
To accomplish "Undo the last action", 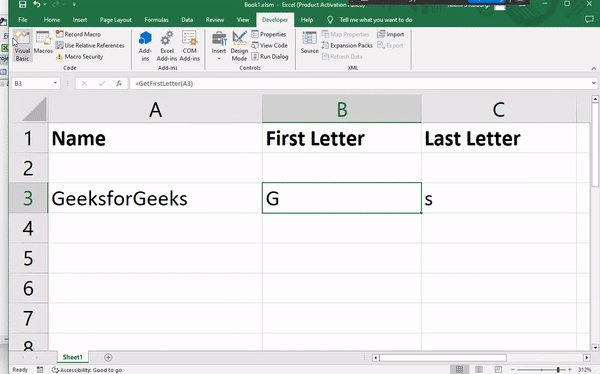I will tap(37, 4).
